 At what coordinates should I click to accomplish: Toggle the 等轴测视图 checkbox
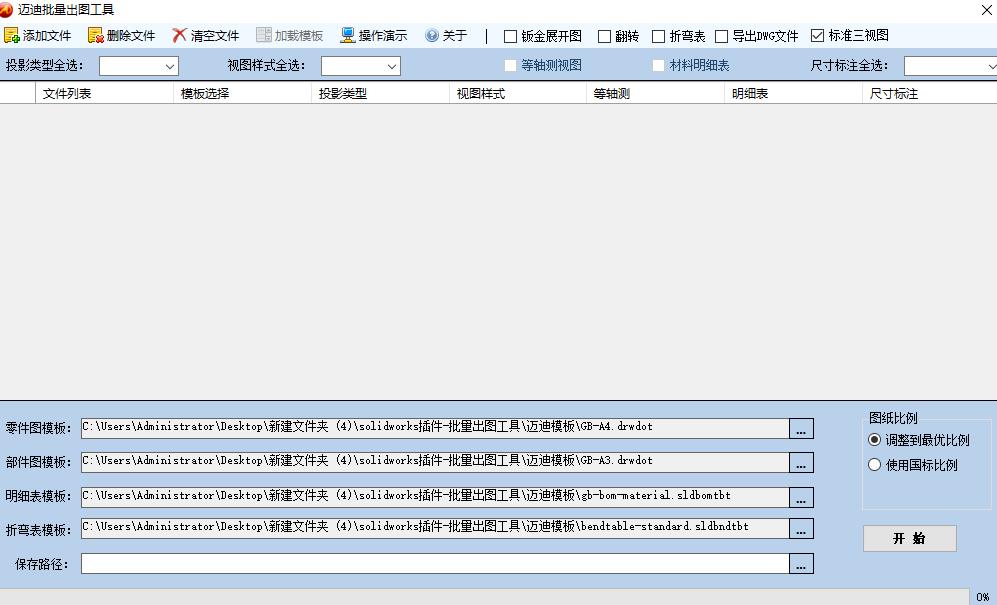tap(510, 66)
